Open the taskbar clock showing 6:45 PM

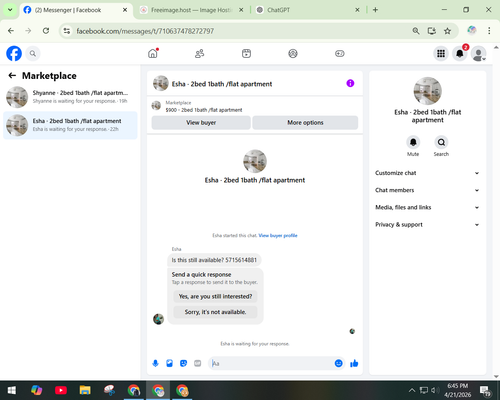point(458,390)
